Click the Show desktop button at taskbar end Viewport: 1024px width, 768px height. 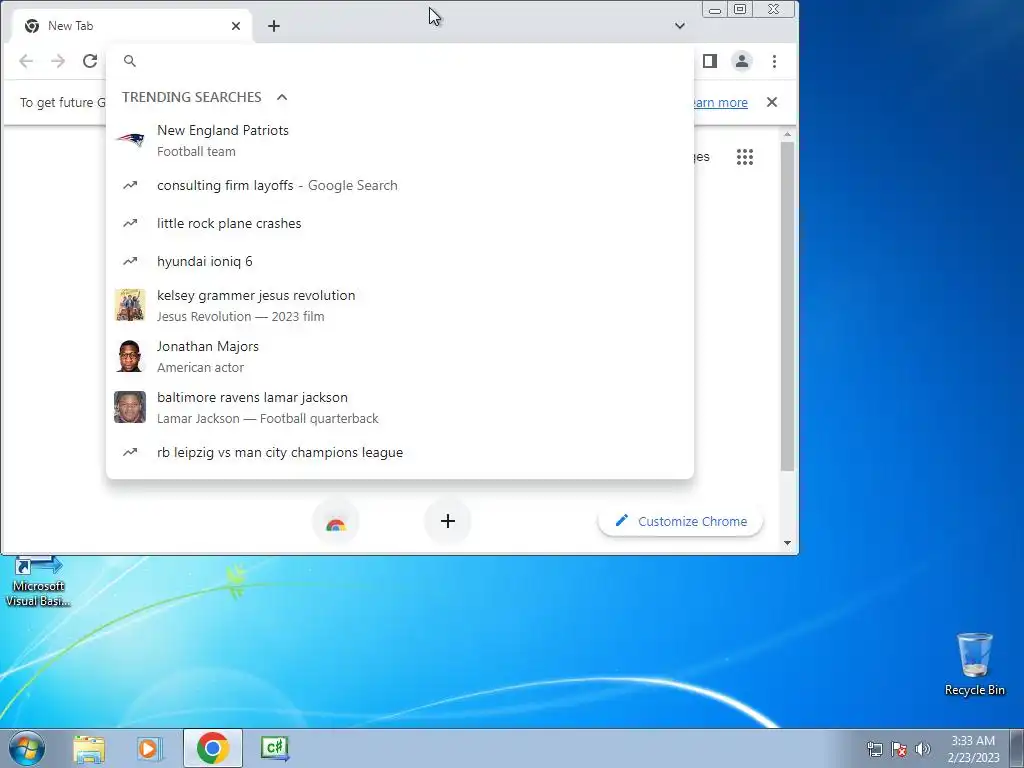pos(1017,748)
